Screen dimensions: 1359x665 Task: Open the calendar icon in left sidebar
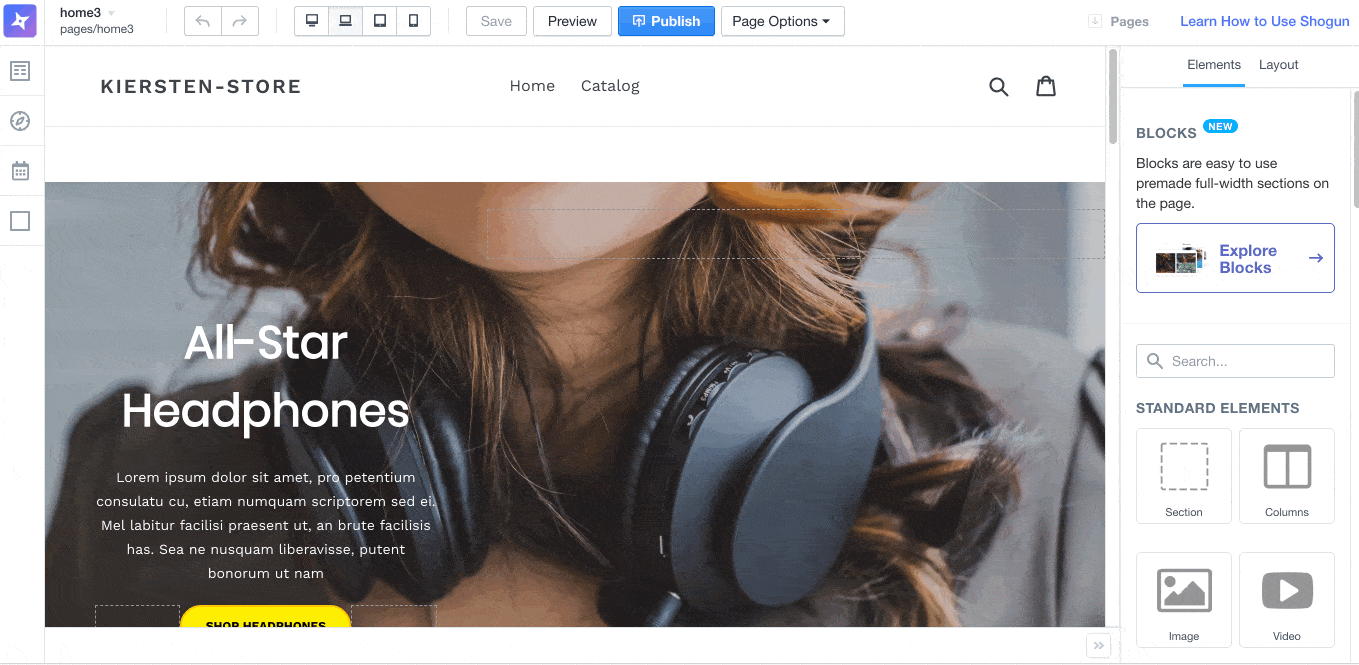click(x=20, y=171)
